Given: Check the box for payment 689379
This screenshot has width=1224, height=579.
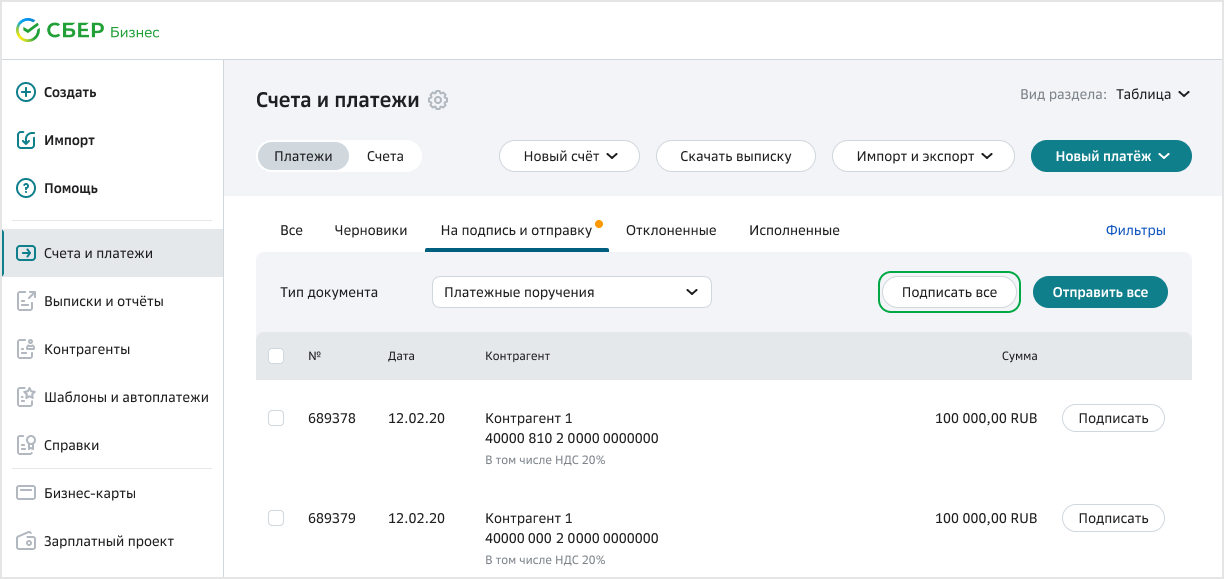Looking at the screenshot, I should click(276, 518).
